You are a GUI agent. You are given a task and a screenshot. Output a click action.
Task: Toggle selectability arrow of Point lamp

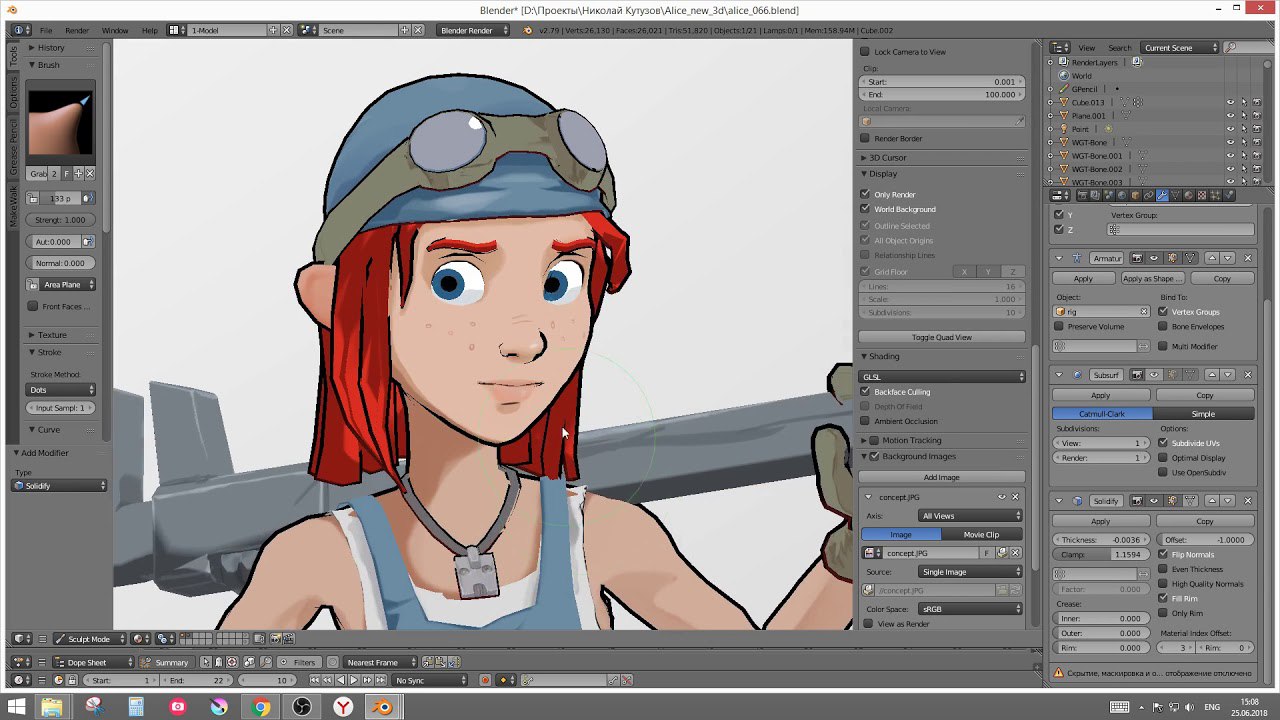[1243, 129]
